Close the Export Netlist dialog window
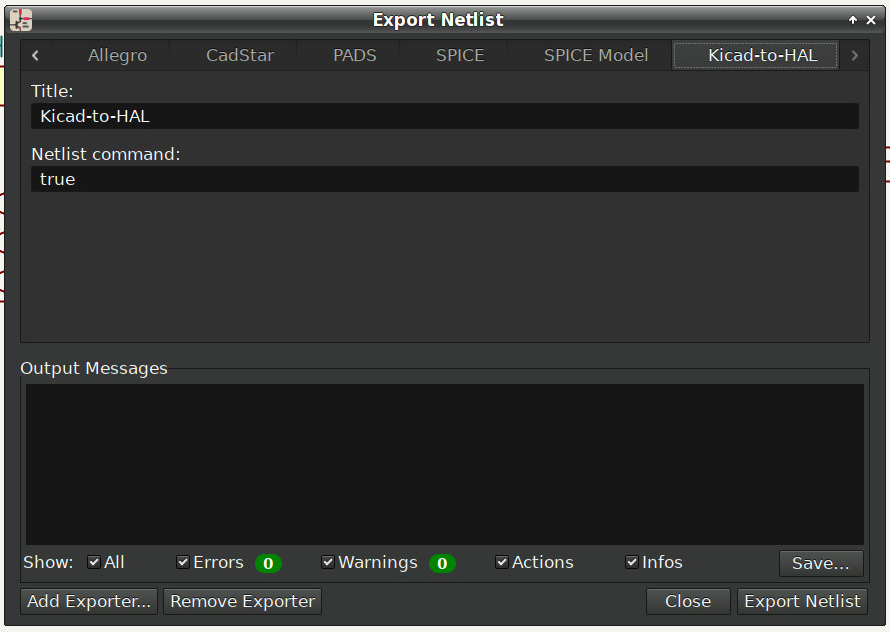890x632 pixels. click(x=871, y=20)
